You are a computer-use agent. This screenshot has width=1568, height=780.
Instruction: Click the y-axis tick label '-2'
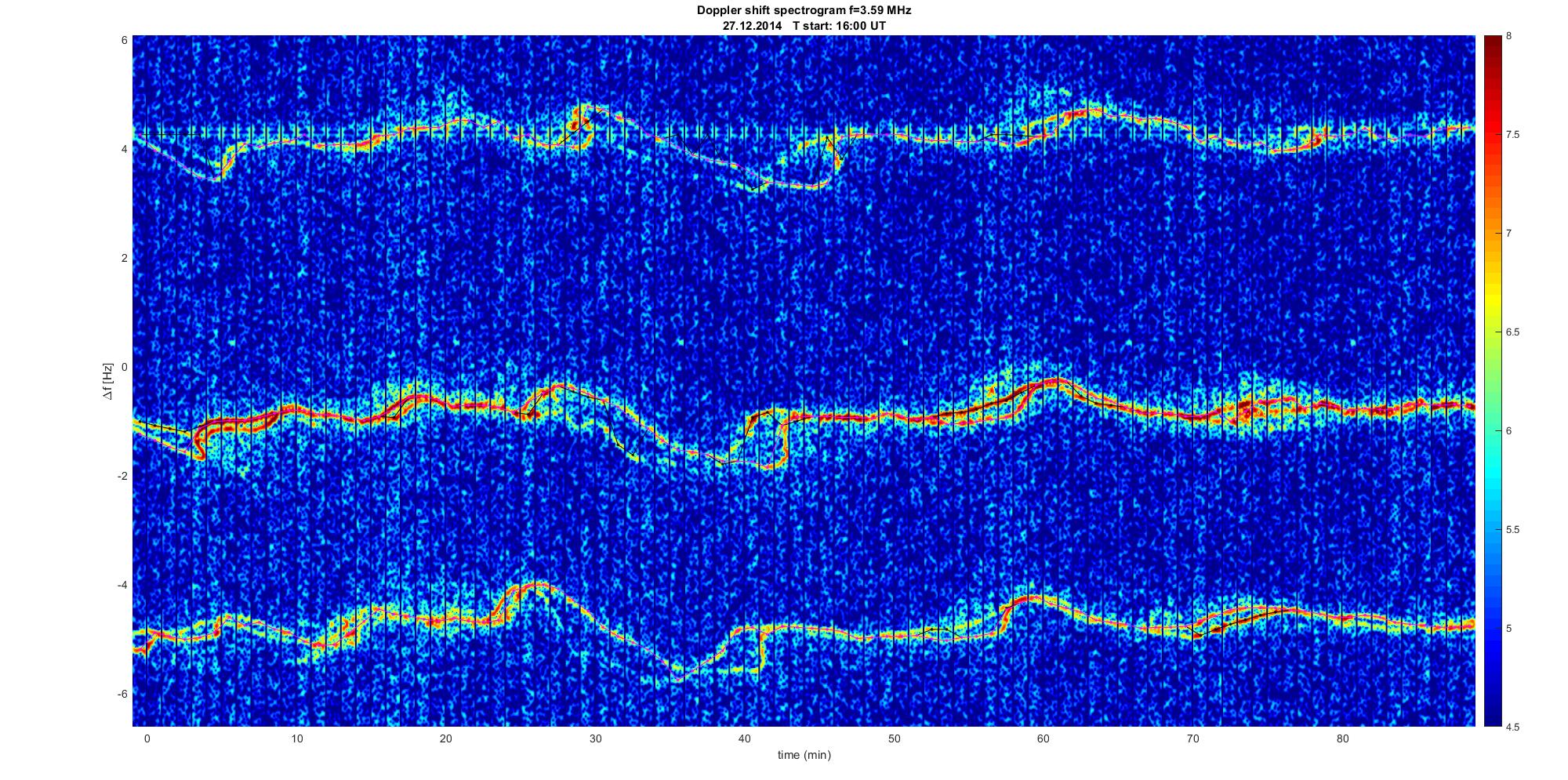(x=122, y=476)
